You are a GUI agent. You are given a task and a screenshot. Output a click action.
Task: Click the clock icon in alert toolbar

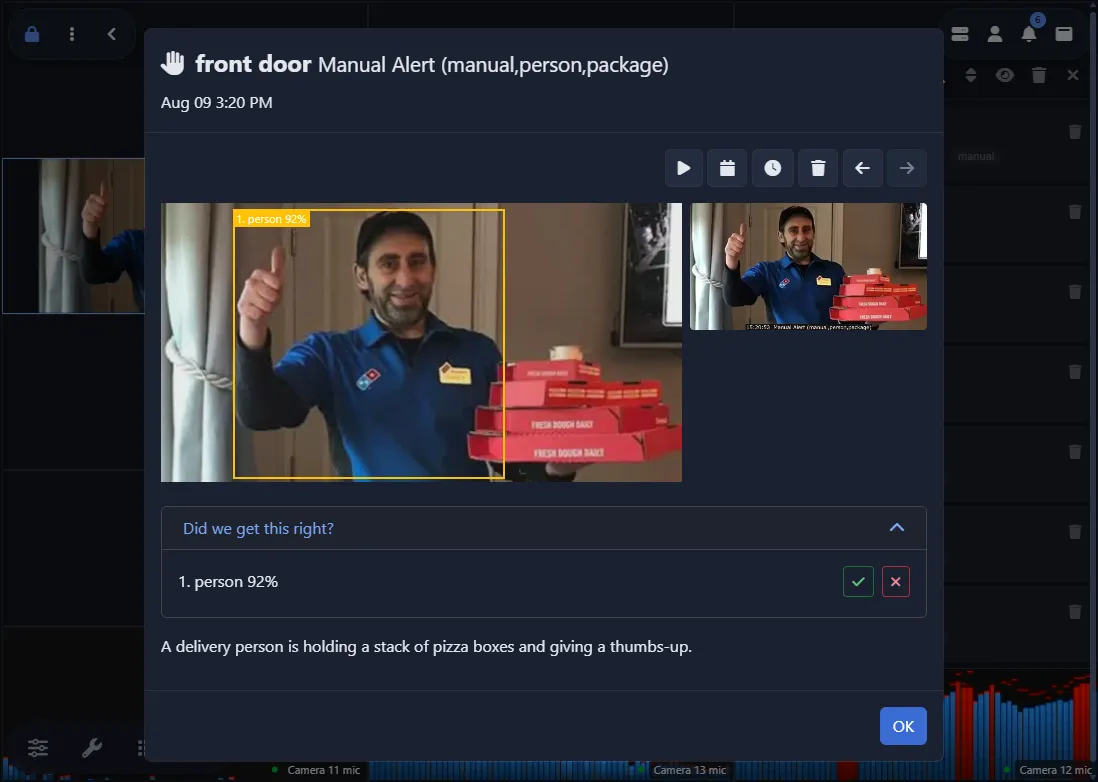click(772, 168)
